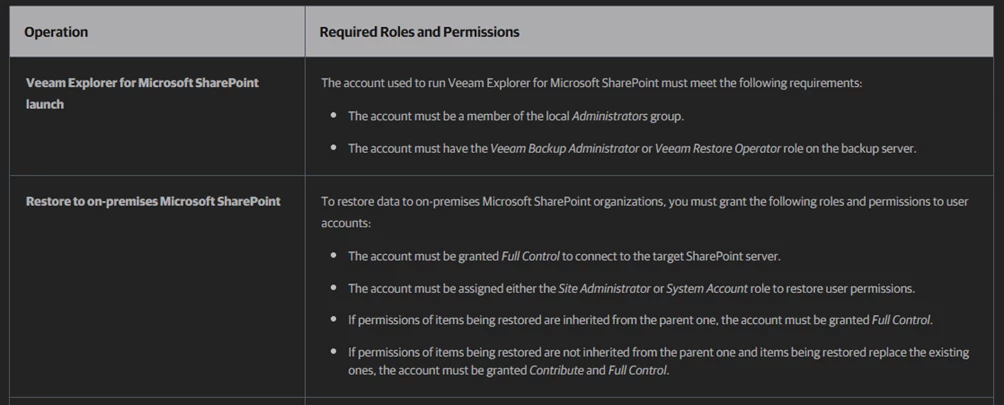Click Full Control at the end of the last bullet

point(638,370)
